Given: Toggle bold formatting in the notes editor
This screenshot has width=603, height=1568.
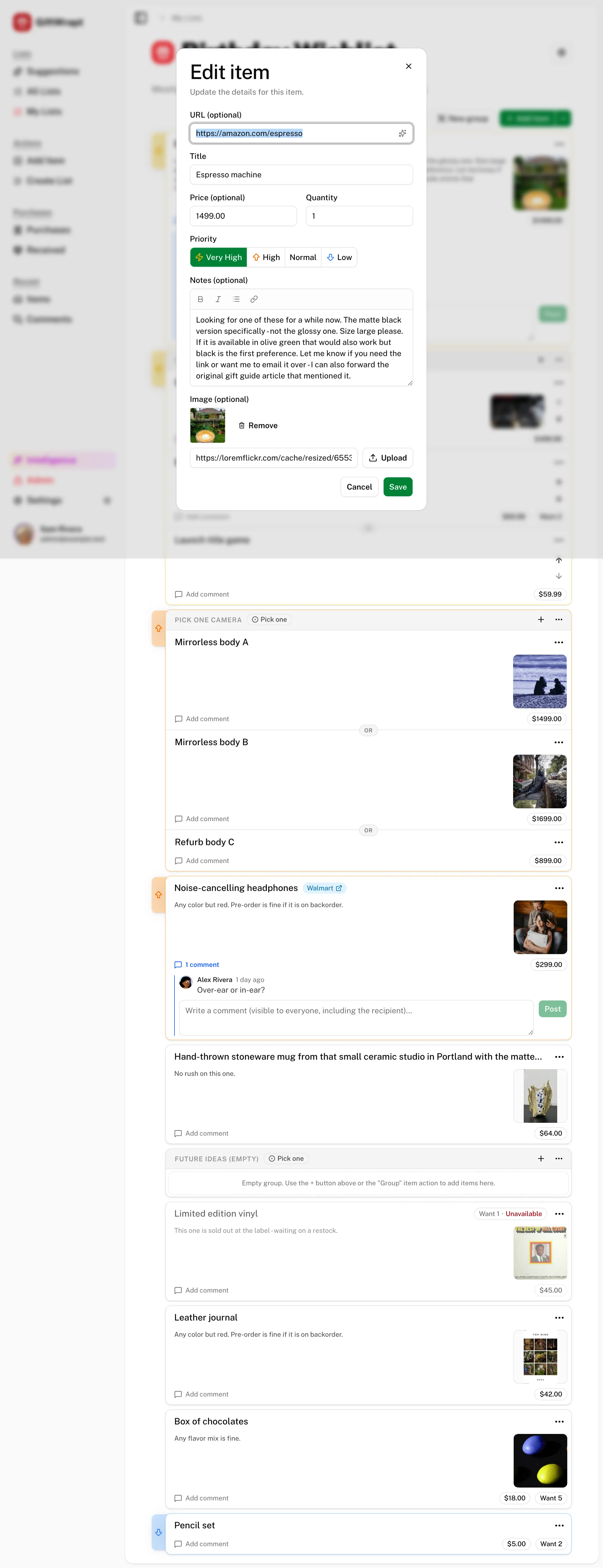Looking at the screenshot, I should [200, 299].
